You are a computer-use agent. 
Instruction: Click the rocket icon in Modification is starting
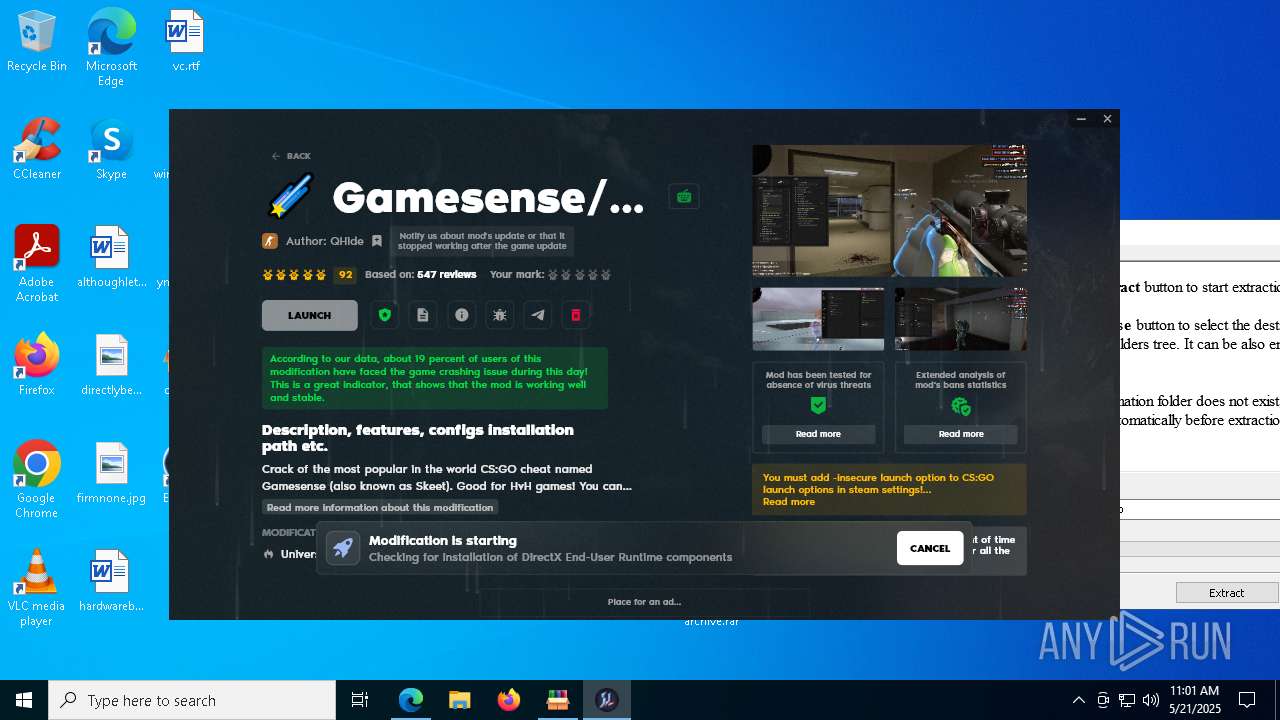click(x=343, y=548)
